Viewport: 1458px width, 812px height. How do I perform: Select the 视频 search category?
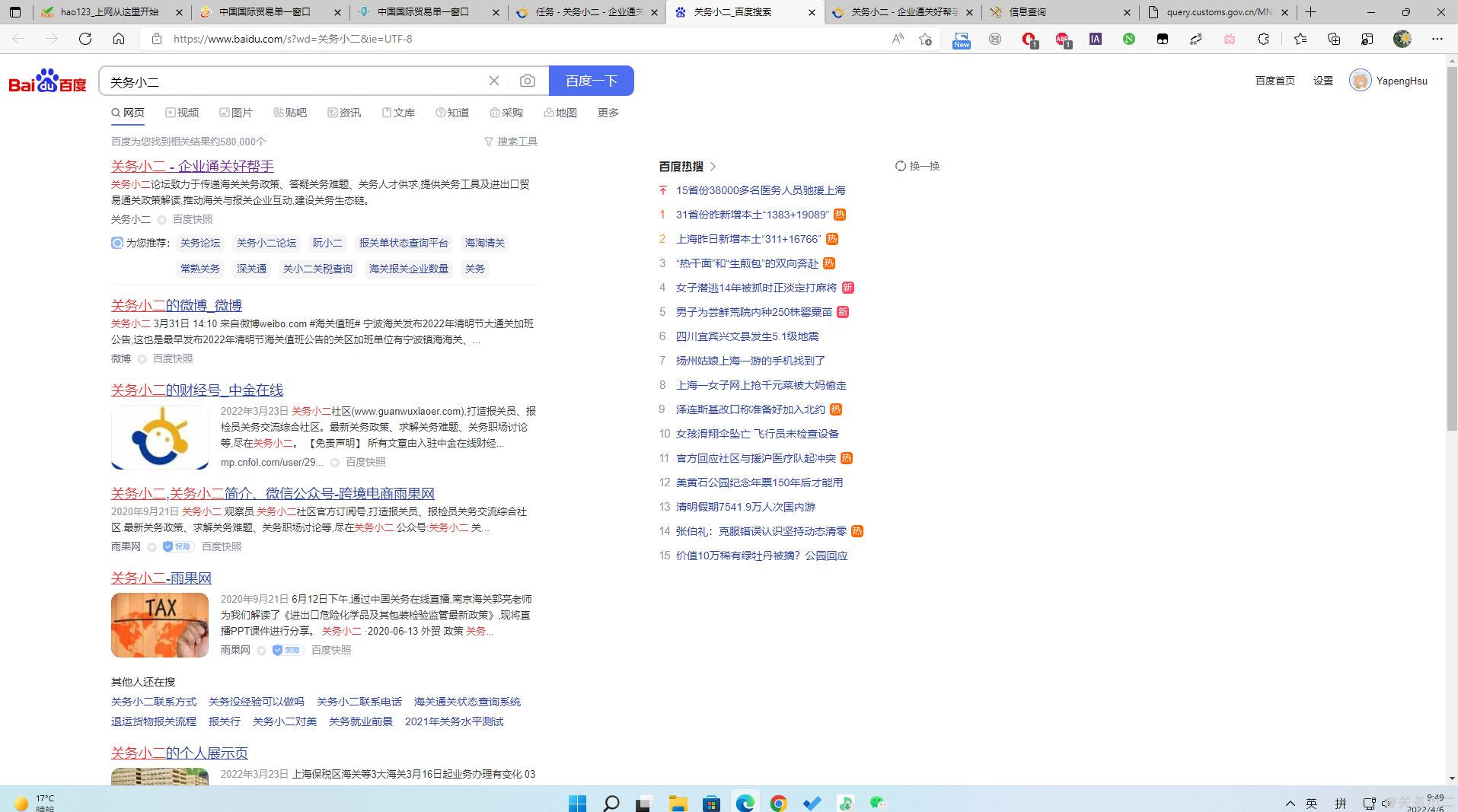tap(182, 113)
